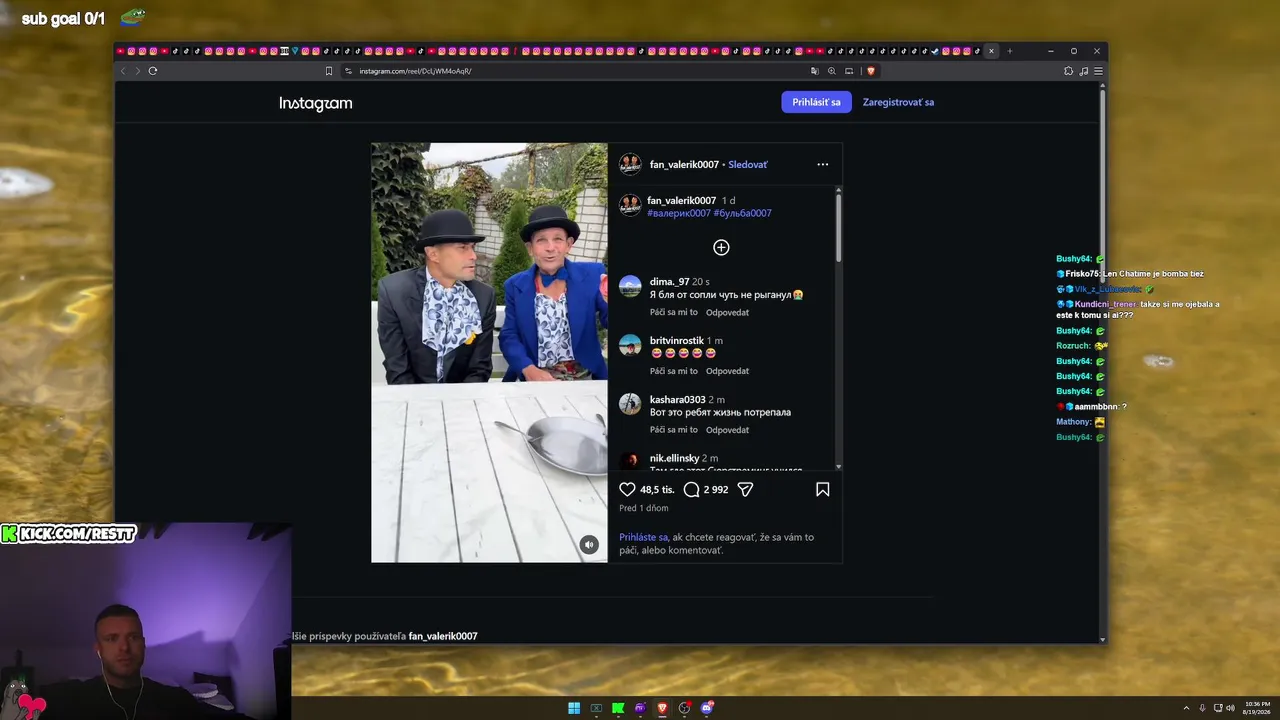The image size is (1280, 720).
Task: Zoom the page with the magnifier icon
Action: 832,71
